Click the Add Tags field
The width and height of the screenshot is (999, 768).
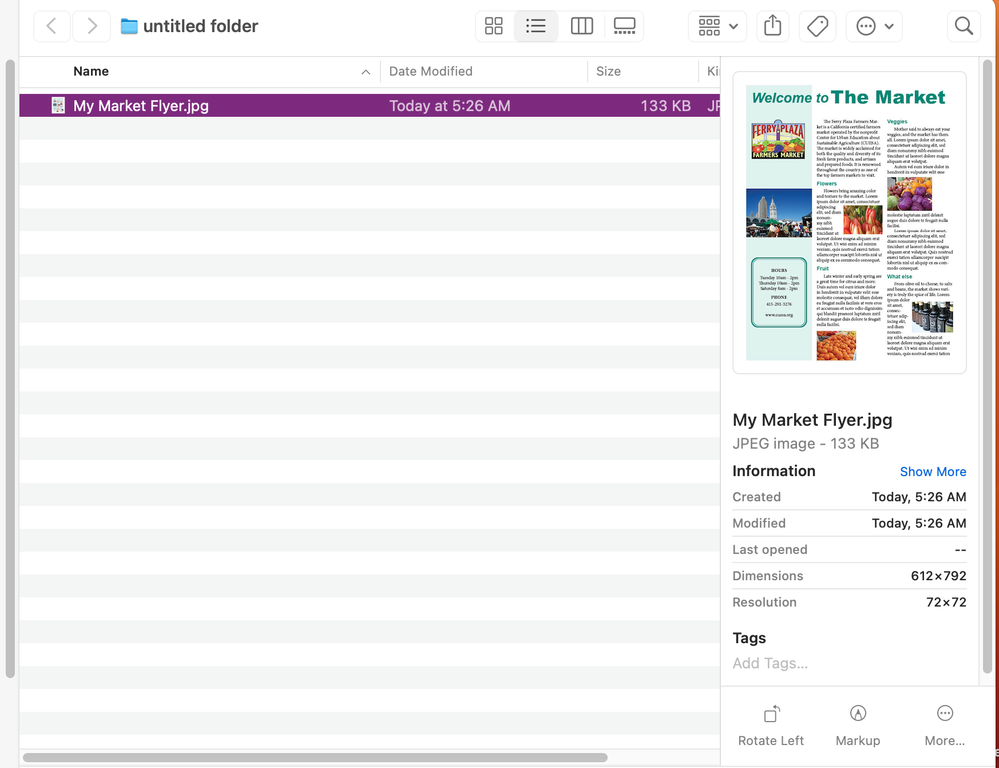click(x=770, y=663)
